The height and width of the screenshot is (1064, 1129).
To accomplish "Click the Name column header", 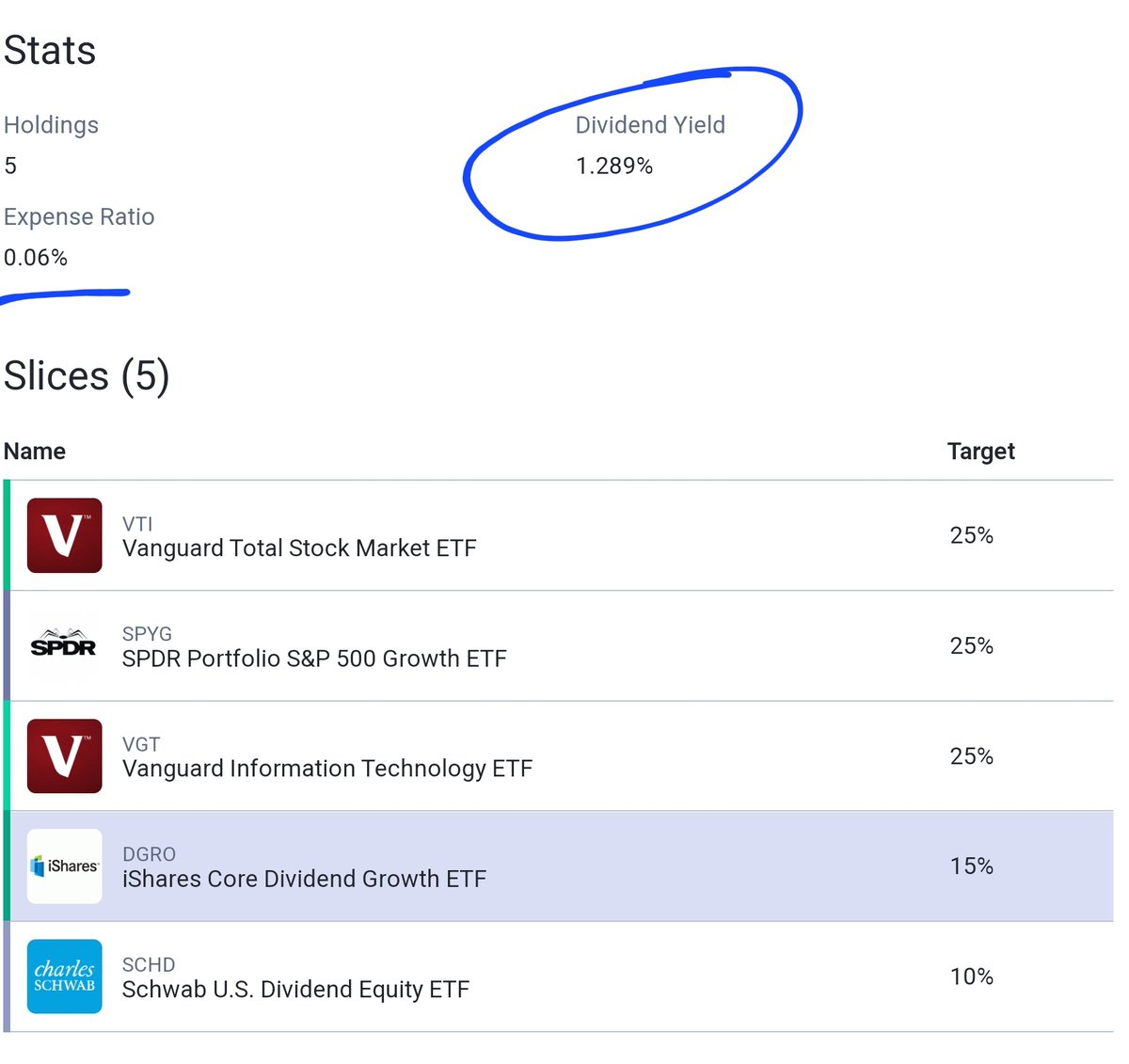I will (x=35, y=452).
